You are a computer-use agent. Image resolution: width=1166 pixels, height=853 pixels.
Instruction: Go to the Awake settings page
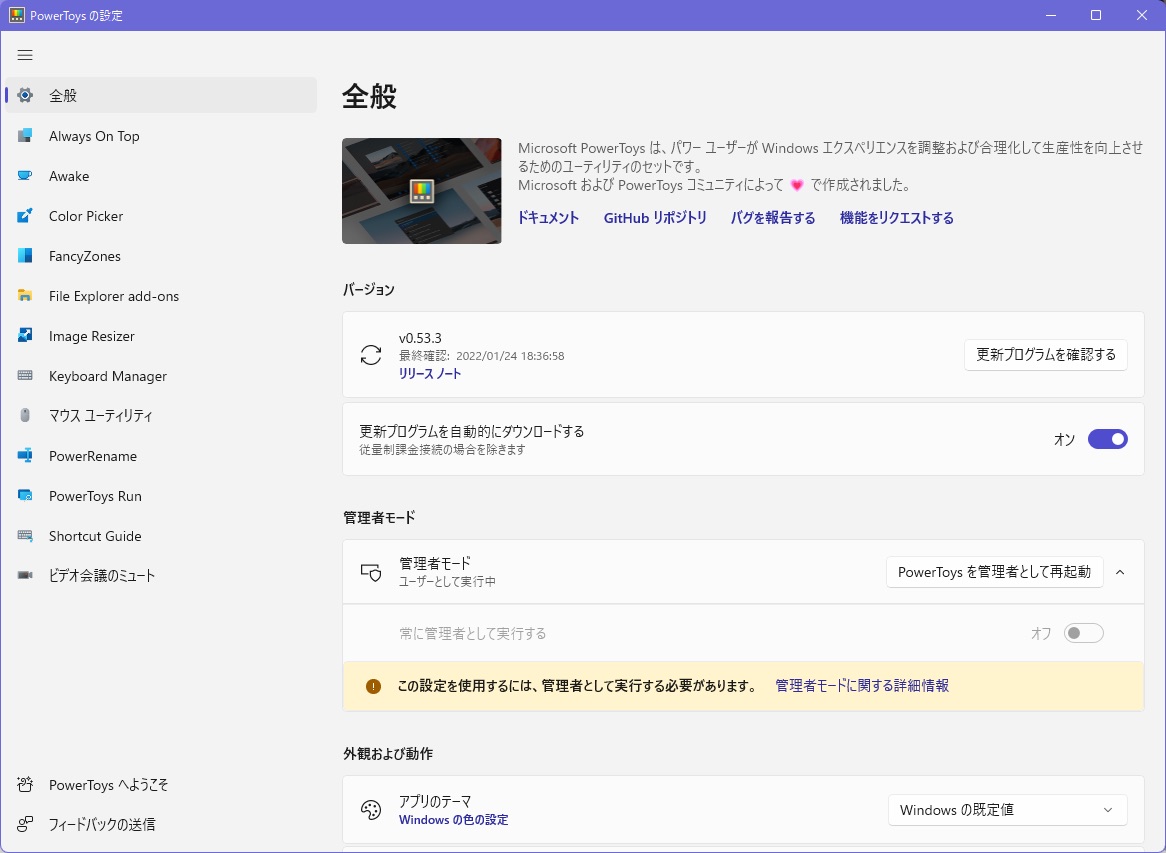(x=161, y=176)
